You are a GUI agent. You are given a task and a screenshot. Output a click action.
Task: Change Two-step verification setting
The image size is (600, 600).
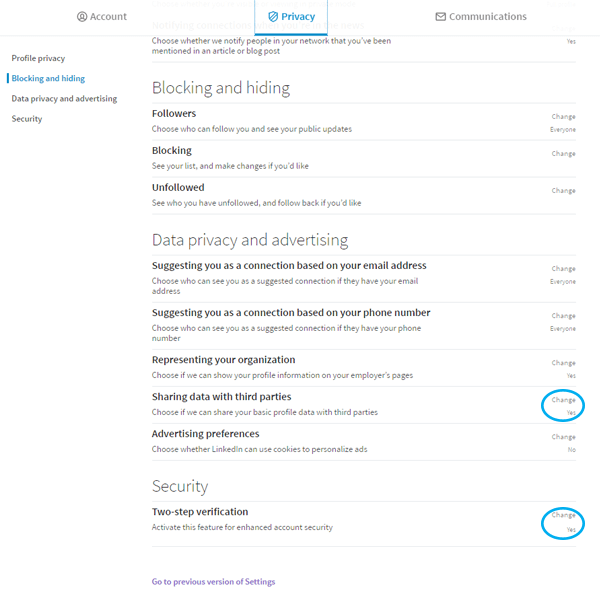563,515
